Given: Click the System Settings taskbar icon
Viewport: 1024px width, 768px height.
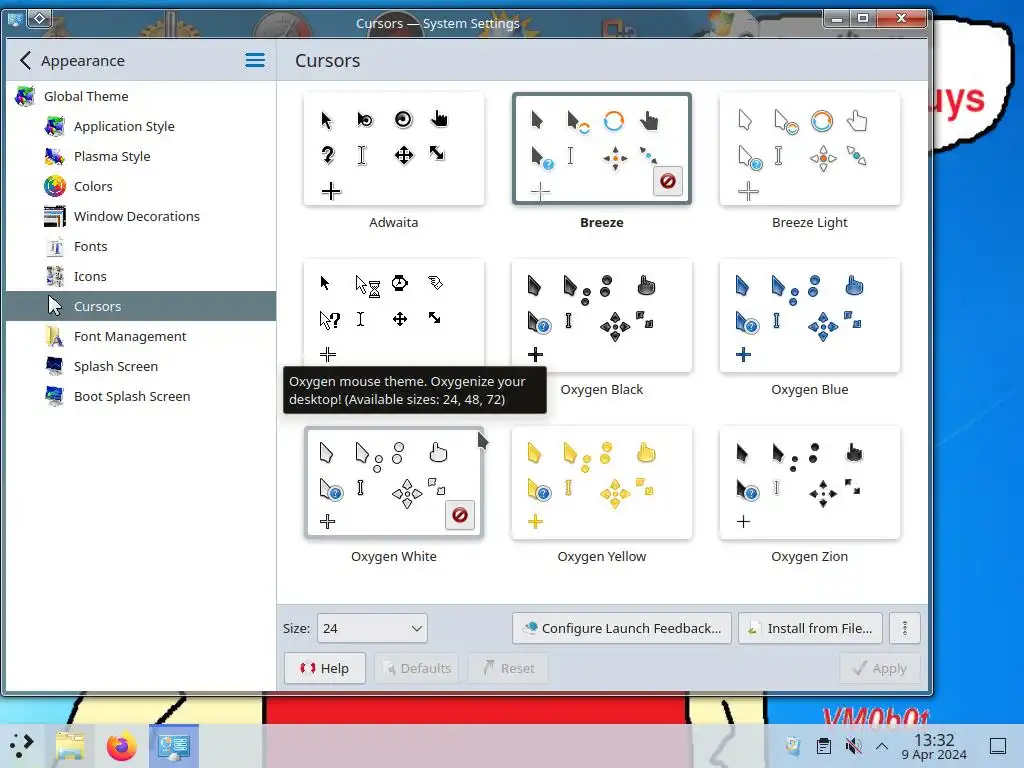Looking at the screenshot, I should [174, 745].
